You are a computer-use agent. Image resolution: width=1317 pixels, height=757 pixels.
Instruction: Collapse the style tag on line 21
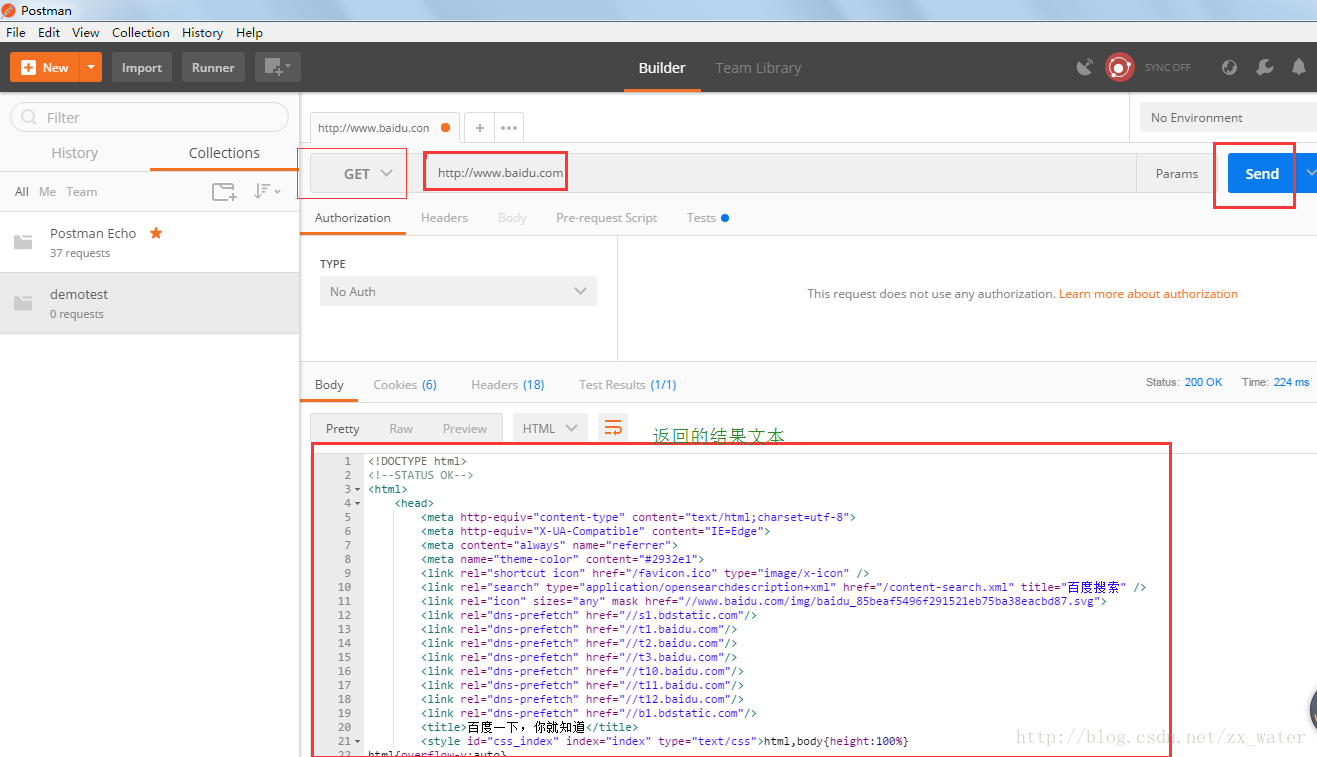[358, 742]
